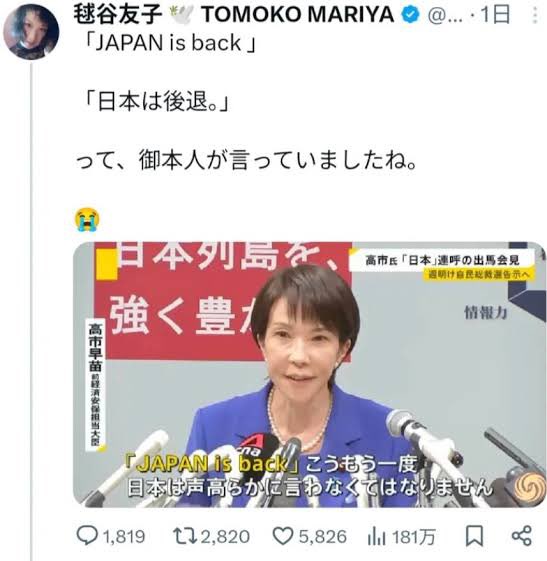Repost using the retweet arrows icon

(x=185, y=536)
